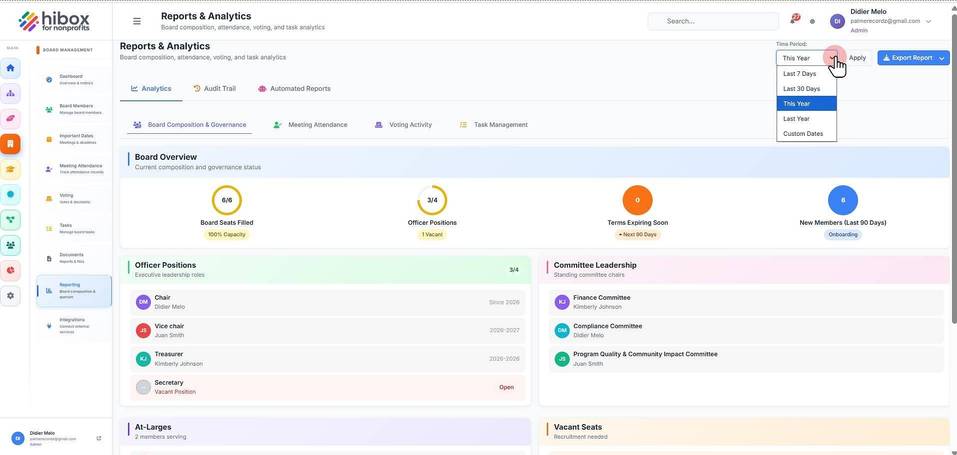Viewport: 957px width, 455px height.
Task: Click the 'Open' label in Secretary row
Action: coord(507,387)
